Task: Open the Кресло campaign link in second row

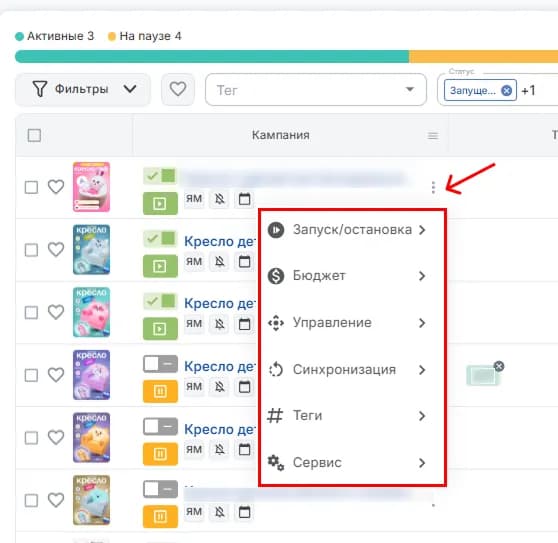Action: tap(220, 242)
